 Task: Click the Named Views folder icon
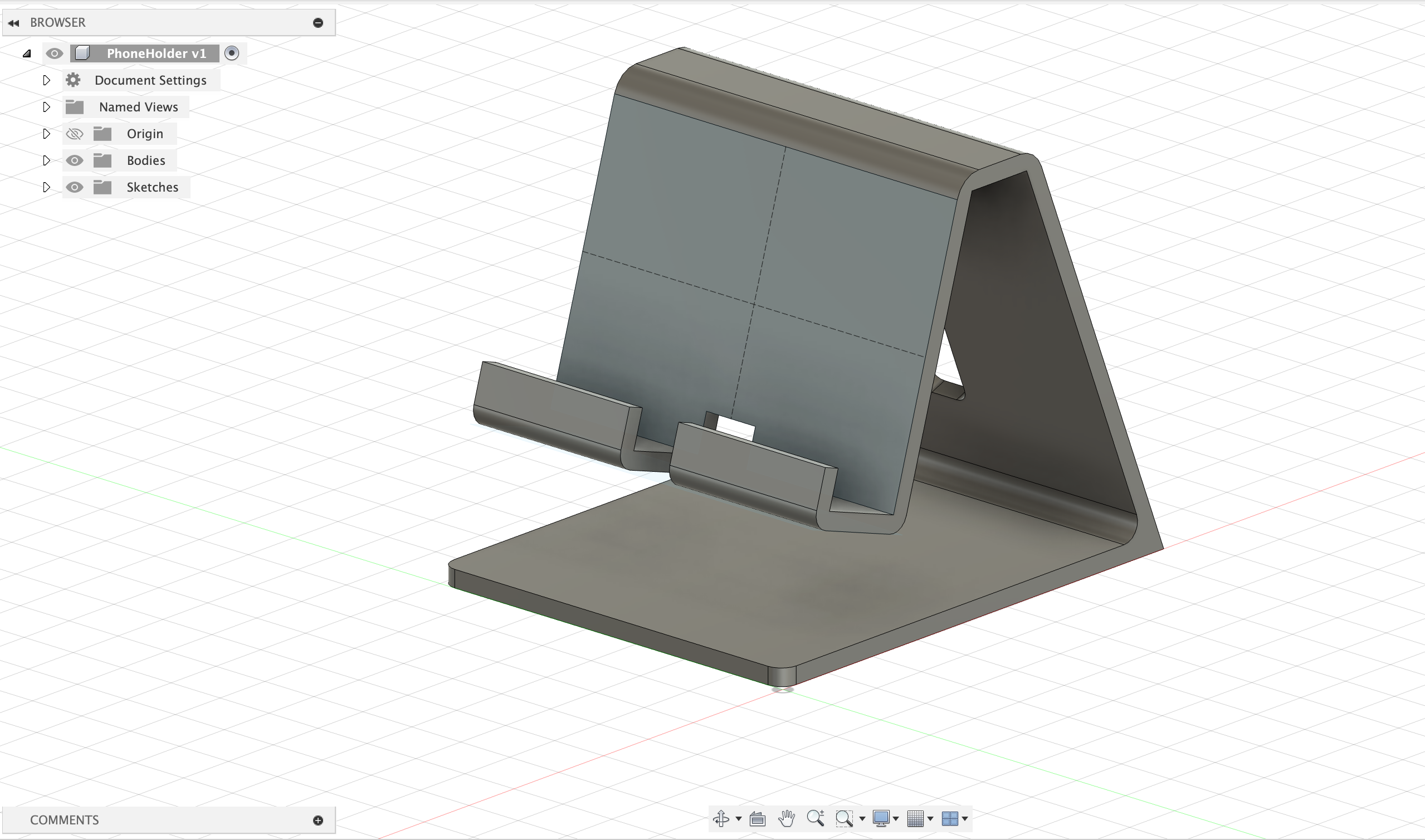coord(75,107)
